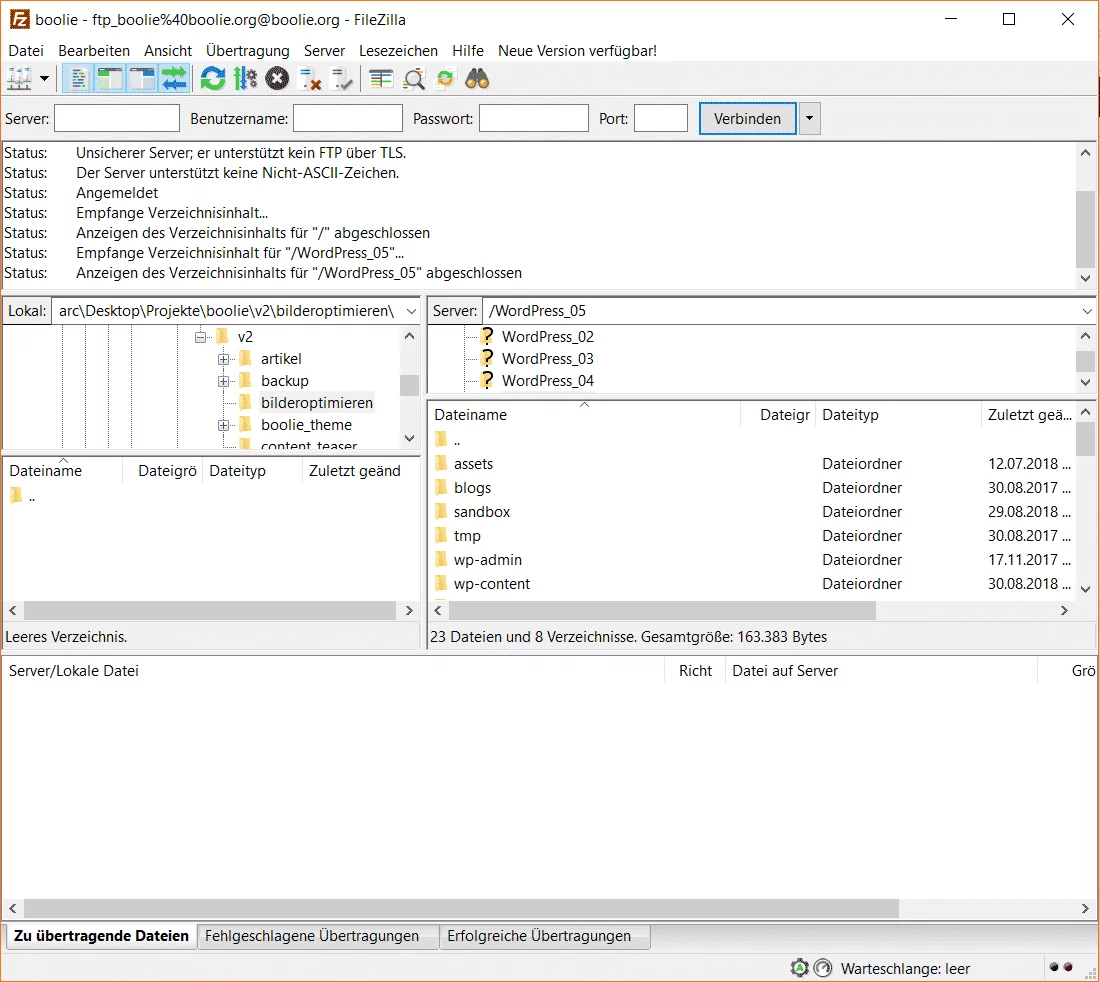This screenshot has width=1100, height=982.
Task: Sort remote files by Zuletzt geä... header
Action: coord(1028,415)
